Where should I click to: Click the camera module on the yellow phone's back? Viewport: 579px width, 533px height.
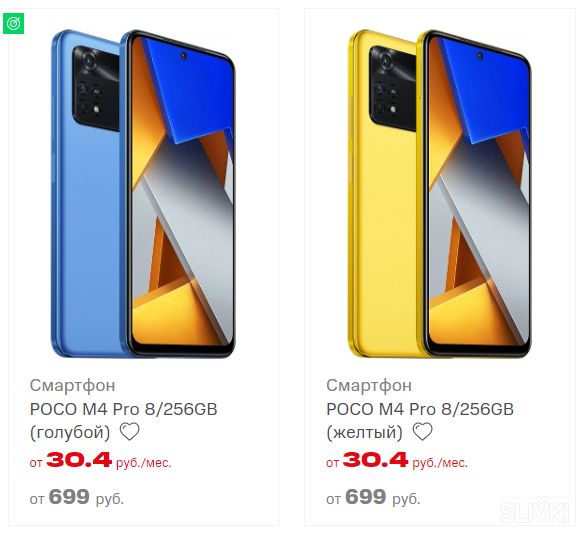click(393, 88)
